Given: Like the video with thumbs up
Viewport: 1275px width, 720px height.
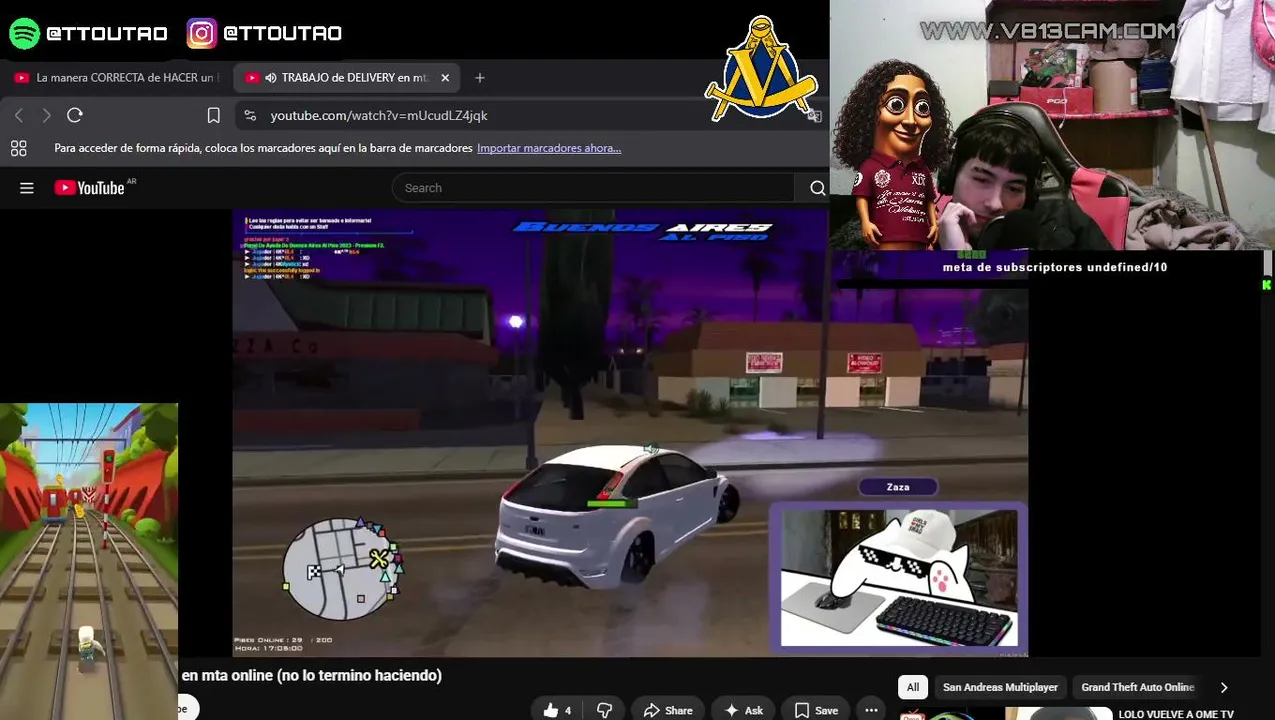Looking at the screenshot, I should [557, 710].
